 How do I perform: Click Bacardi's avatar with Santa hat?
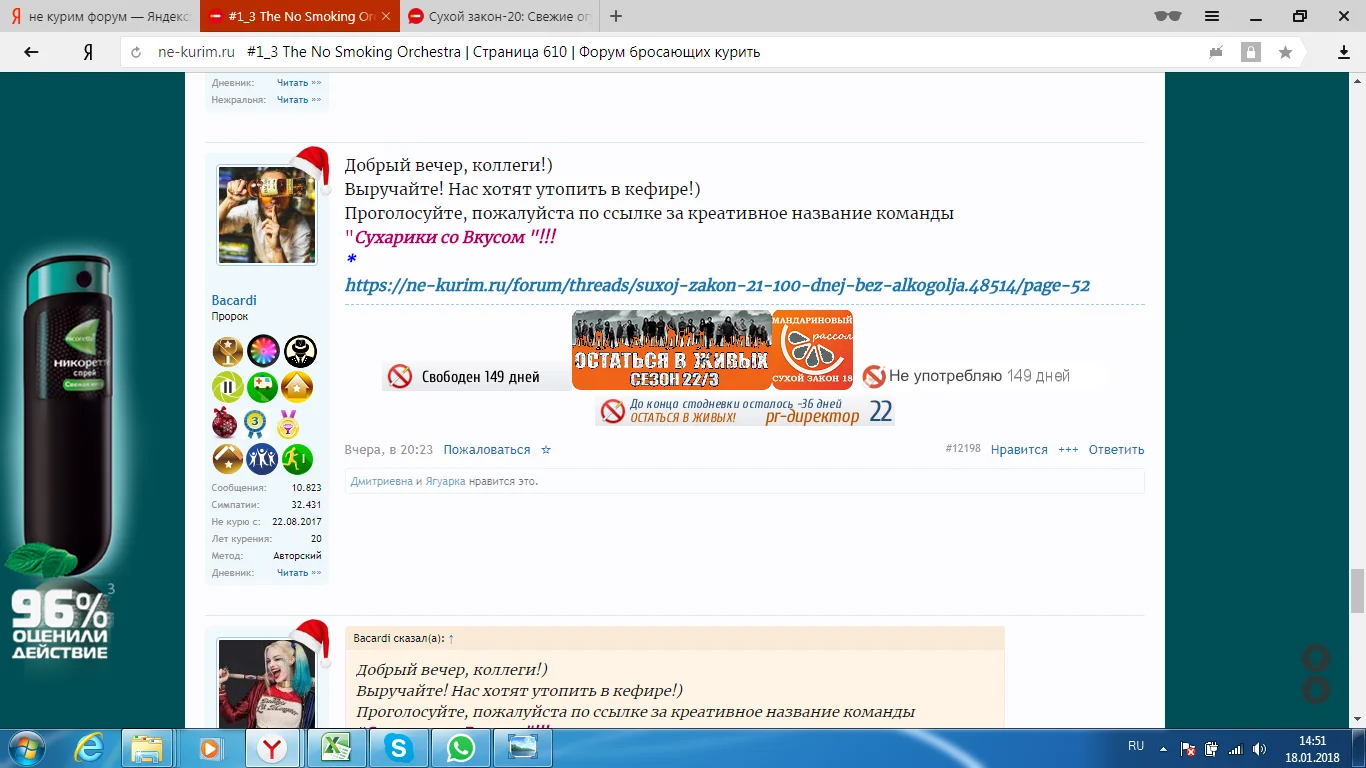tap(267, 215)
